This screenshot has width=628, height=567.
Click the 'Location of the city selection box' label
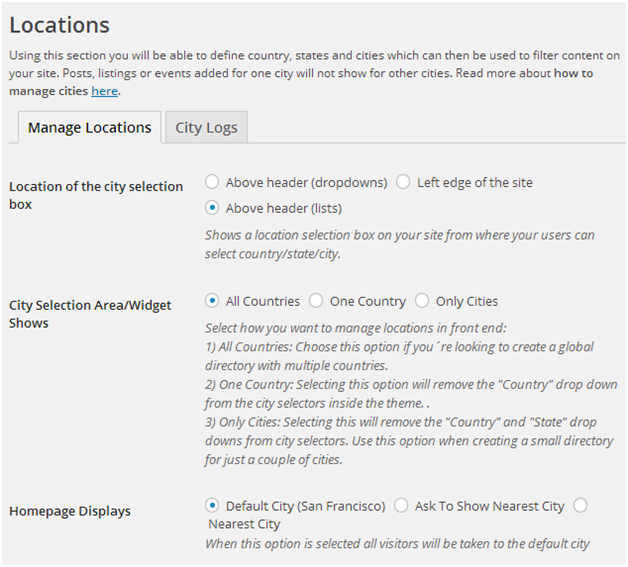96,195
